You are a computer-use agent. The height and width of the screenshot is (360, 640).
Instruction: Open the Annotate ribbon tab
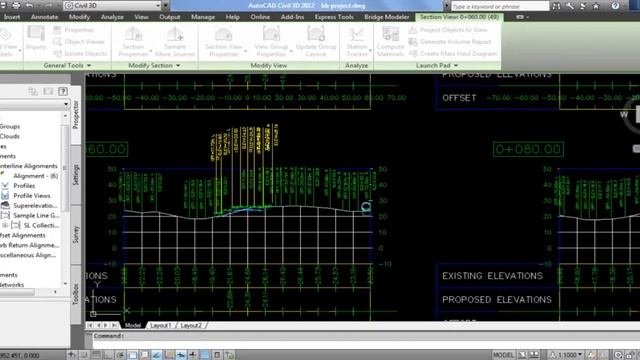click(x=44, y=17)
